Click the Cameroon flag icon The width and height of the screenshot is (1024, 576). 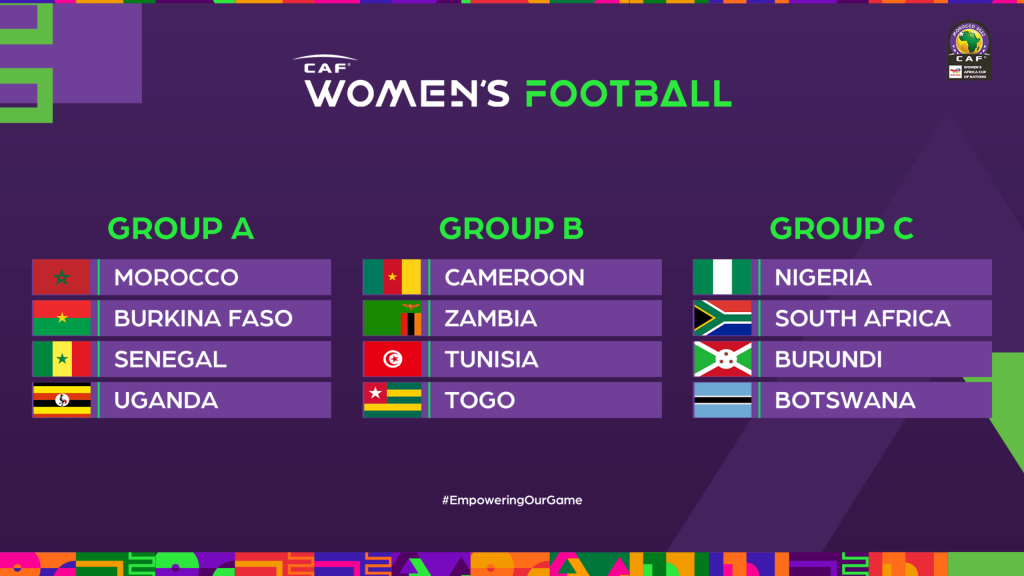point(392,277)
